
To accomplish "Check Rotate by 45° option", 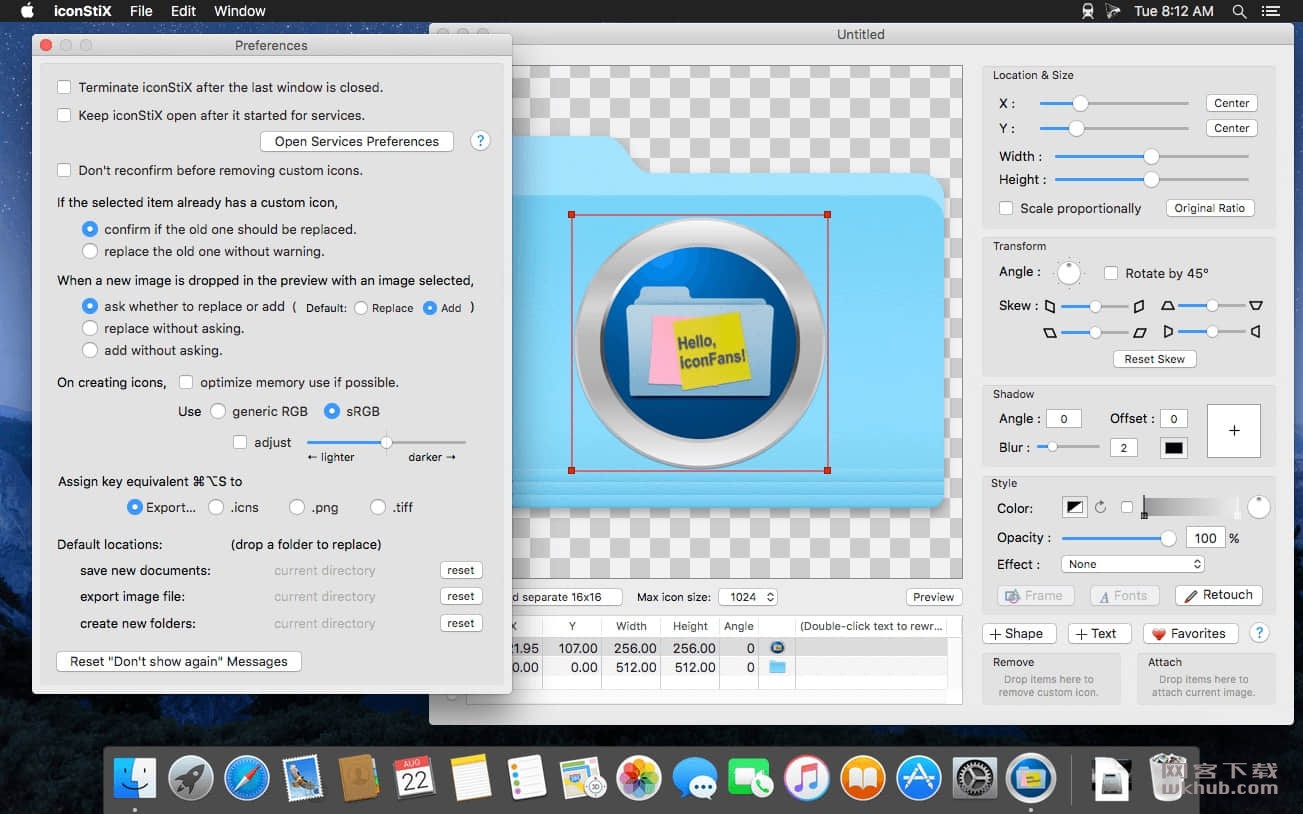I will point(1110,273).
